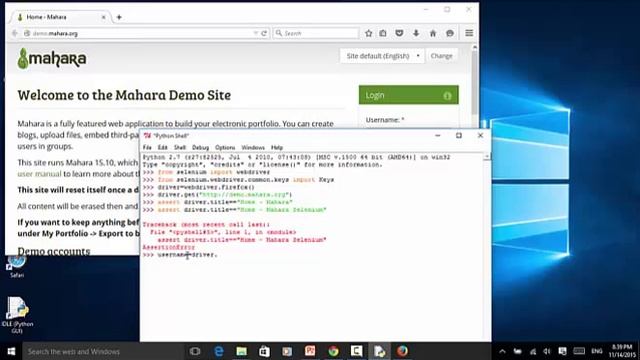Click the Traceback (most recent call last) line

(206, 225)
